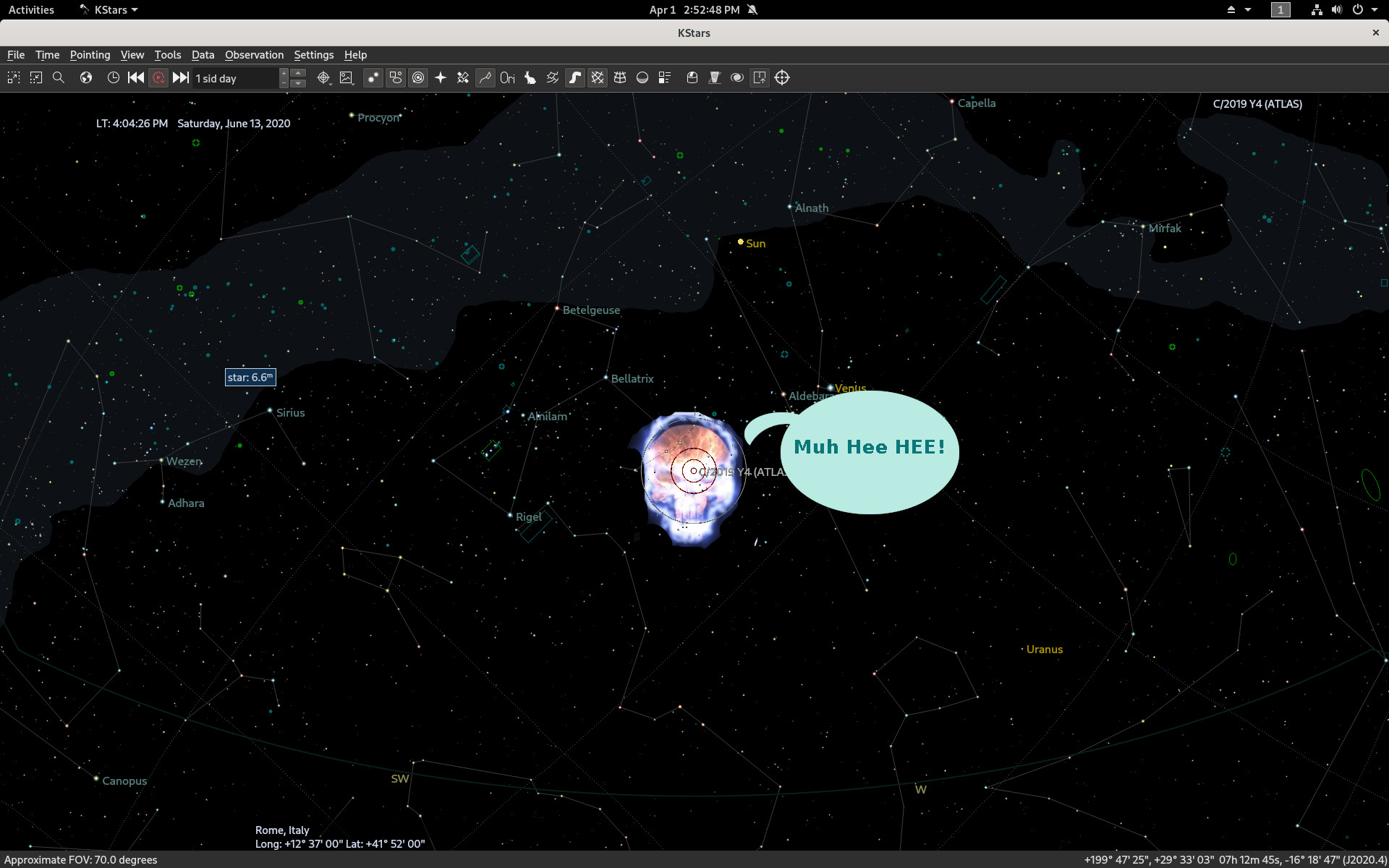Open the Set Time clock icon
This screenshot has width=1389, height=868.
click(114, 77)
